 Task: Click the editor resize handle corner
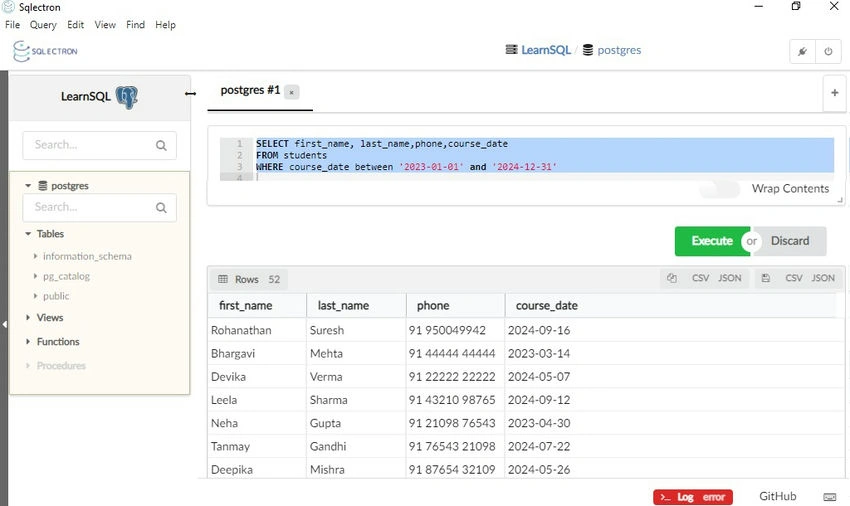(x=840, y=200)
